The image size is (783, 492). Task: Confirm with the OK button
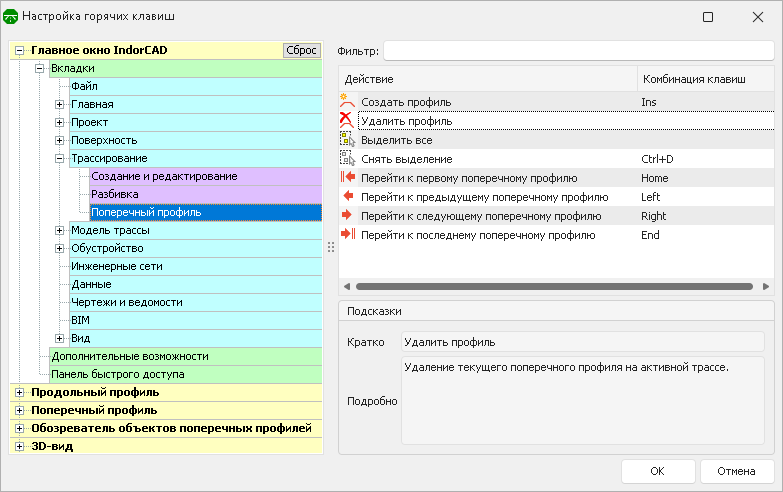tap(657, 471)
